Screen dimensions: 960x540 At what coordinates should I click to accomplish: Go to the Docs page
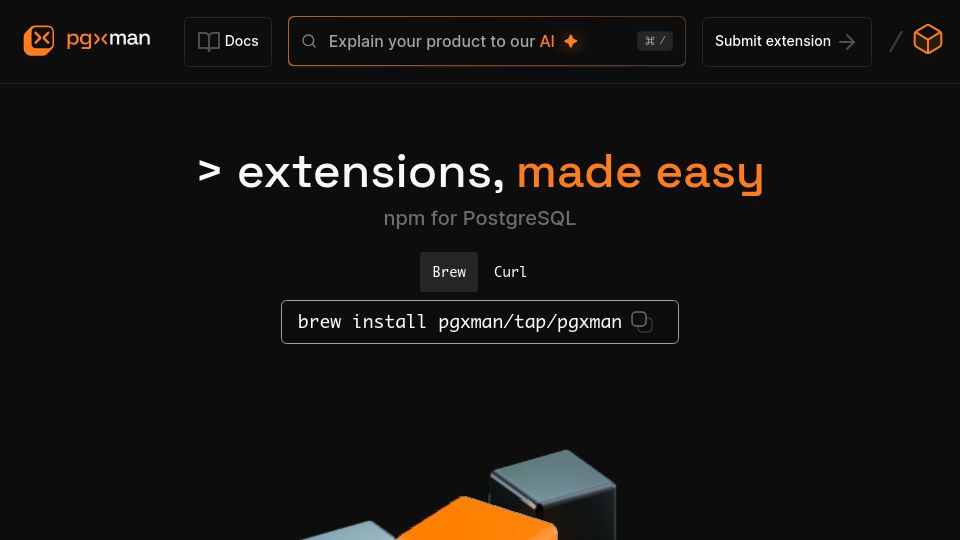[228, 42]
